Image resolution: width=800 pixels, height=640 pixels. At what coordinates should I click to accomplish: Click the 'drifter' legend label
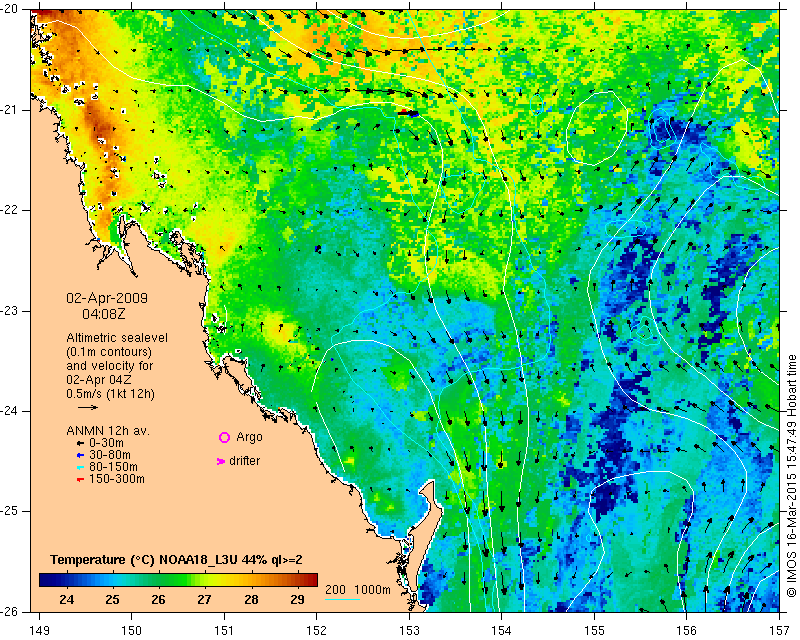coord(244,461)
